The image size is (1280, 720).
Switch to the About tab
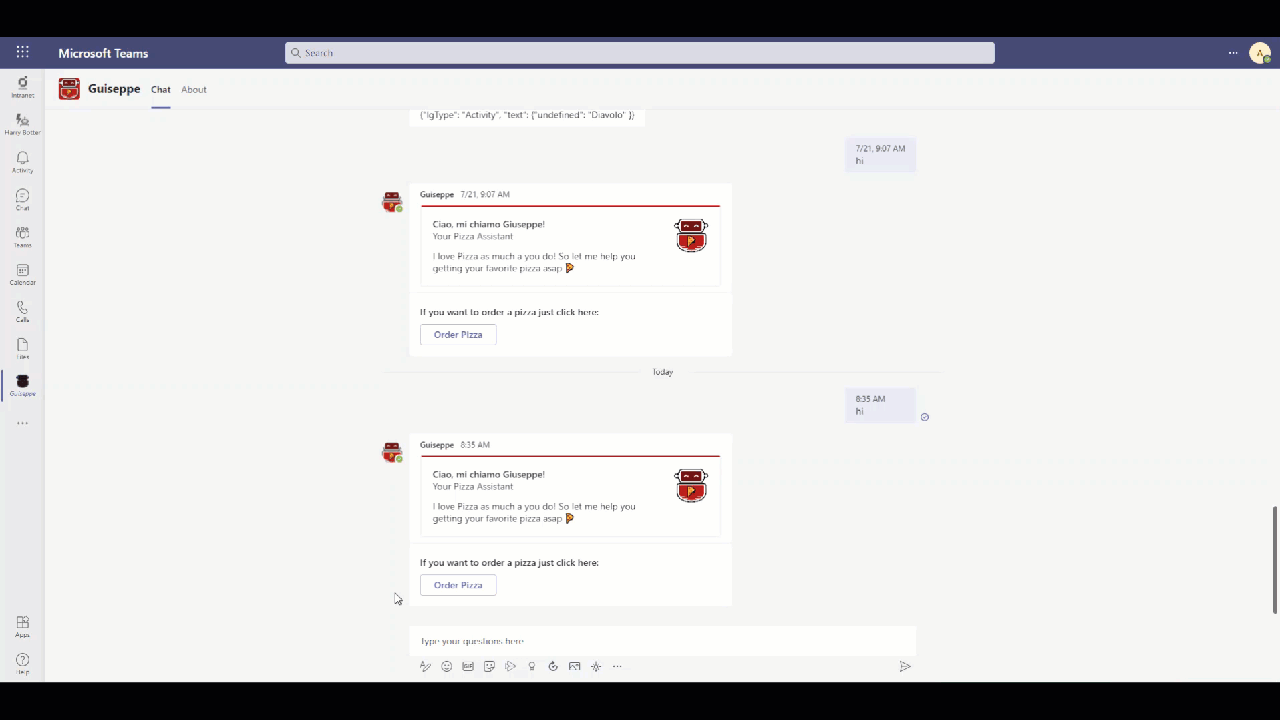pyautogui.click(x=194, y=90)
